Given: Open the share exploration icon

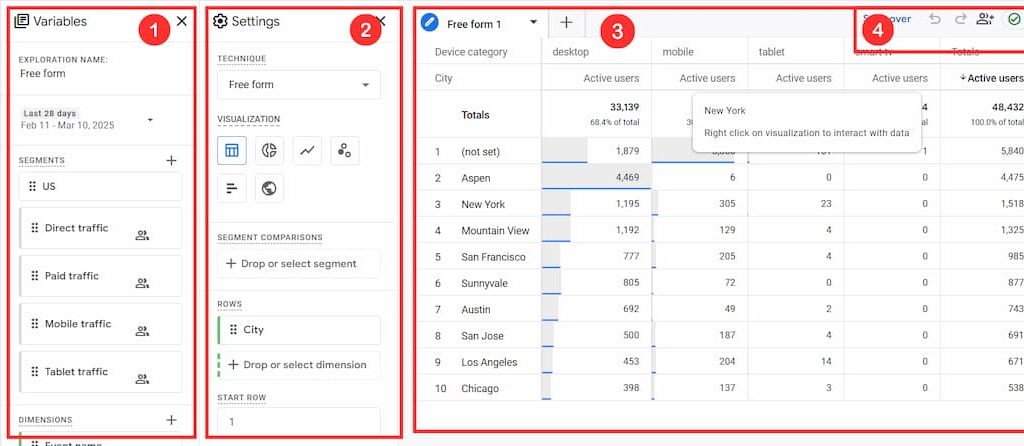Looking at the screenshot, I should pyautogui.click(x=986, y=19).
